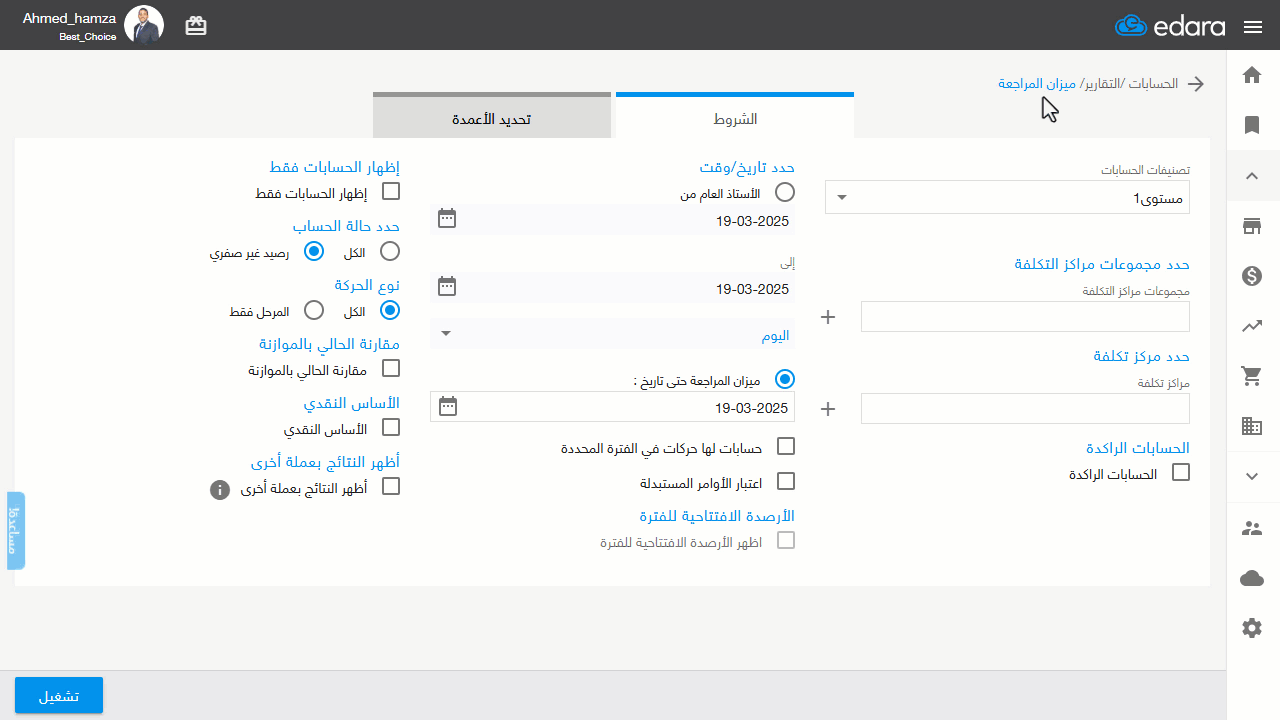Choose المرحل فقط radio option
This screenshot has height=720, width=1280.
pos(314,310)
